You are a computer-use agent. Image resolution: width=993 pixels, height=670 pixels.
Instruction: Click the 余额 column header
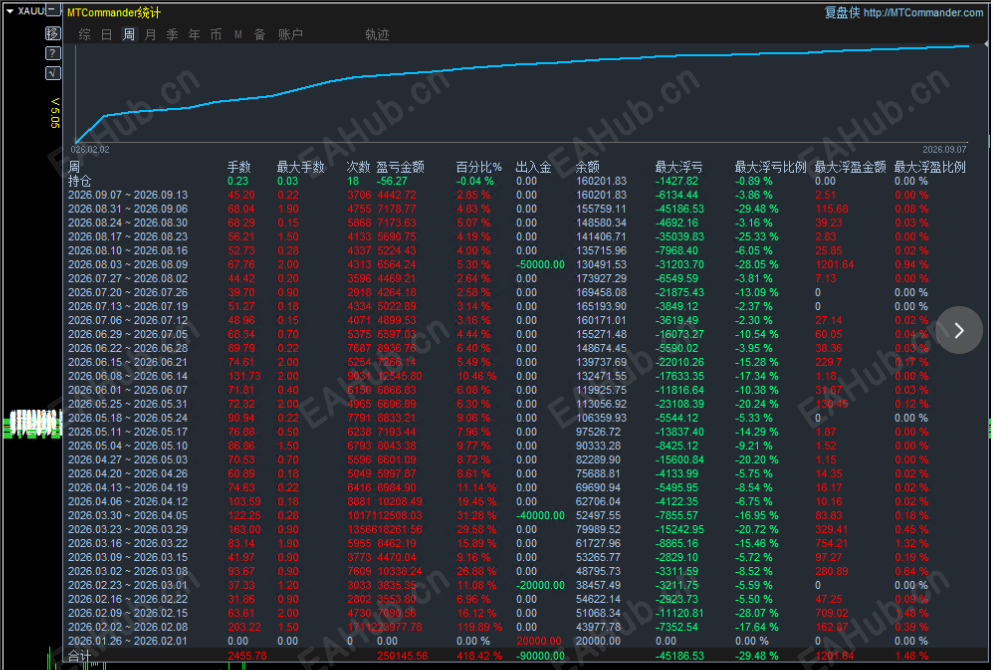pyautogui.click(x=588, y=167)
